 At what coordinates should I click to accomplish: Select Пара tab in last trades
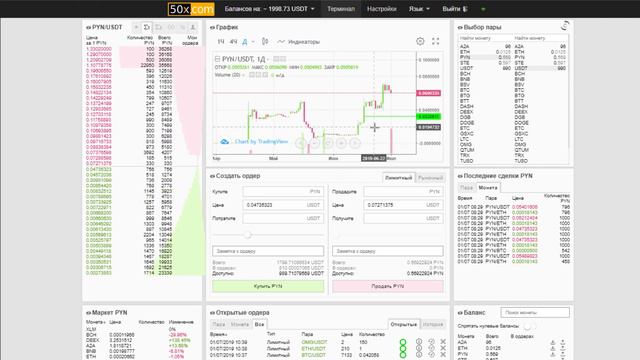(x=466, y=188)
